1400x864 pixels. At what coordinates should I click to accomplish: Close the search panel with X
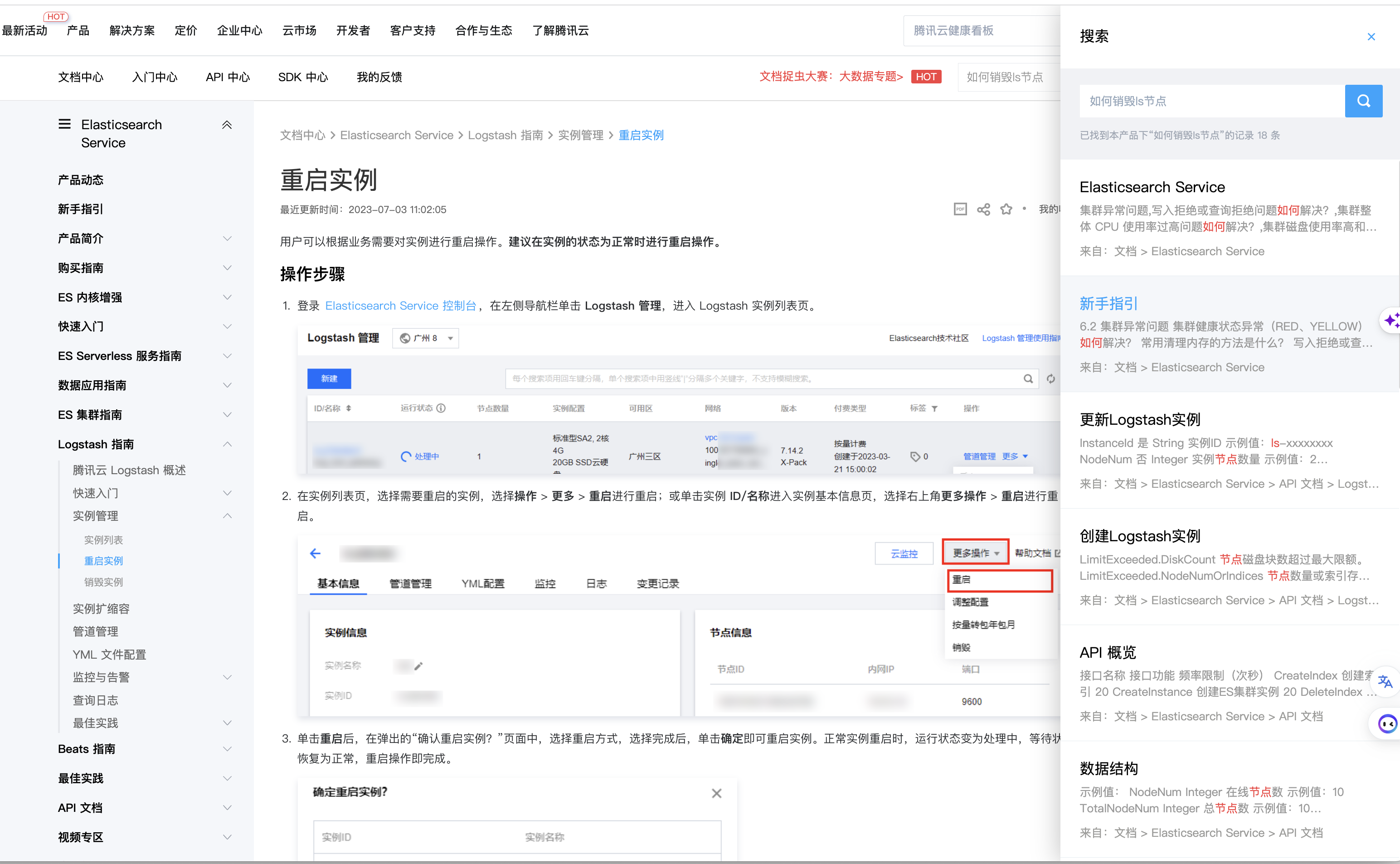pyautogui.click(x=1371, y=37)
